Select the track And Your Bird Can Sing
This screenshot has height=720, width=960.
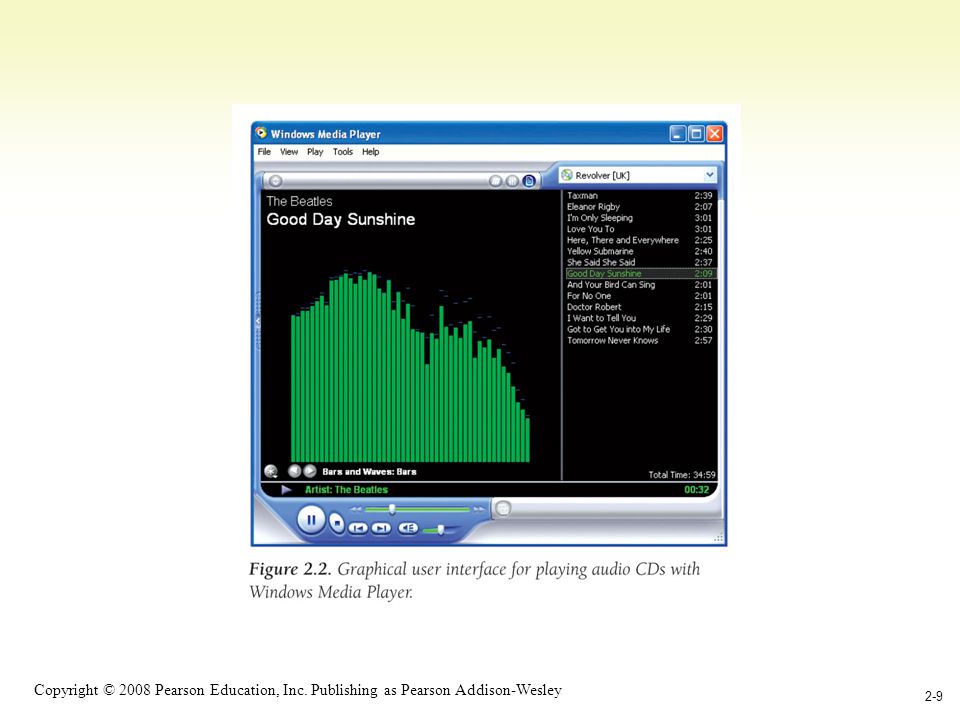pos(639,285)
